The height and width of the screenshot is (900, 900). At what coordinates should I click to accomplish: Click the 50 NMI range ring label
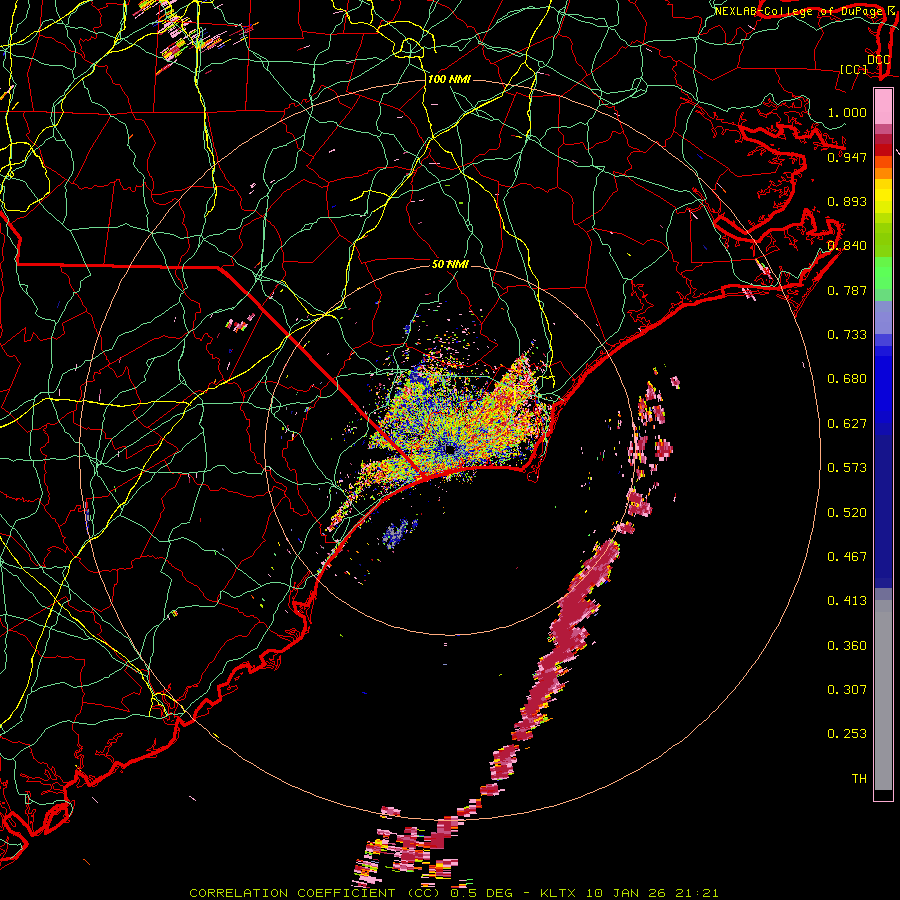pos(450,264)
